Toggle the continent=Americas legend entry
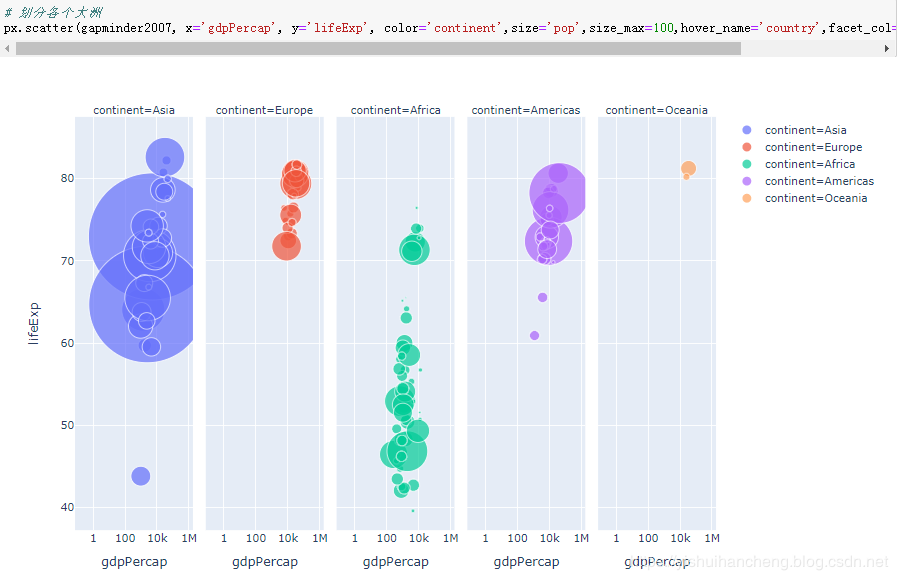 pyautogui.click(x=808, y=181)
